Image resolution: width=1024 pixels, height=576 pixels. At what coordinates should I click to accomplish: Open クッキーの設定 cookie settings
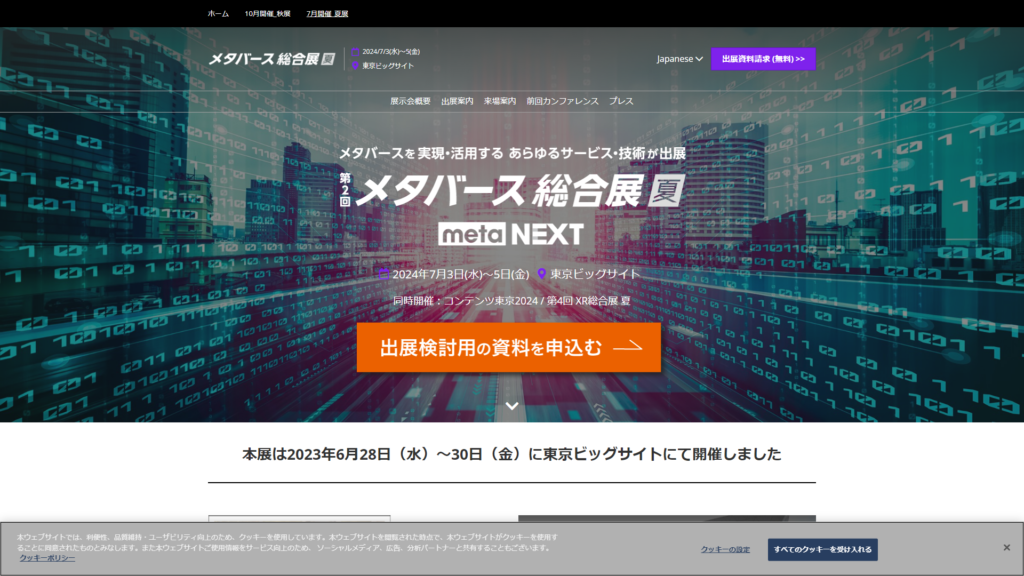725,550
